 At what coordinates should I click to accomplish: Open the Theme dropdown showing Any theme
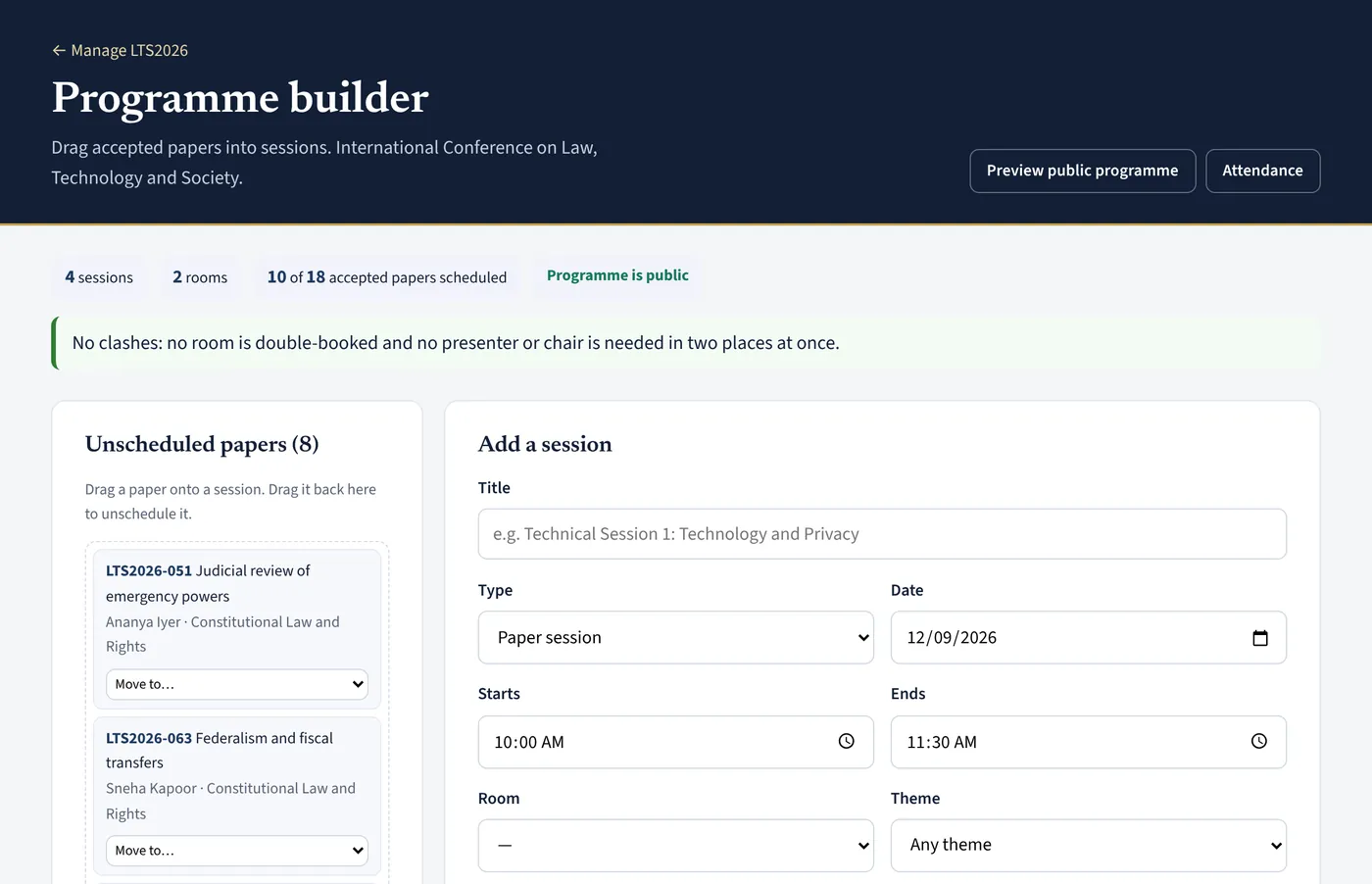coord(1089,846)
